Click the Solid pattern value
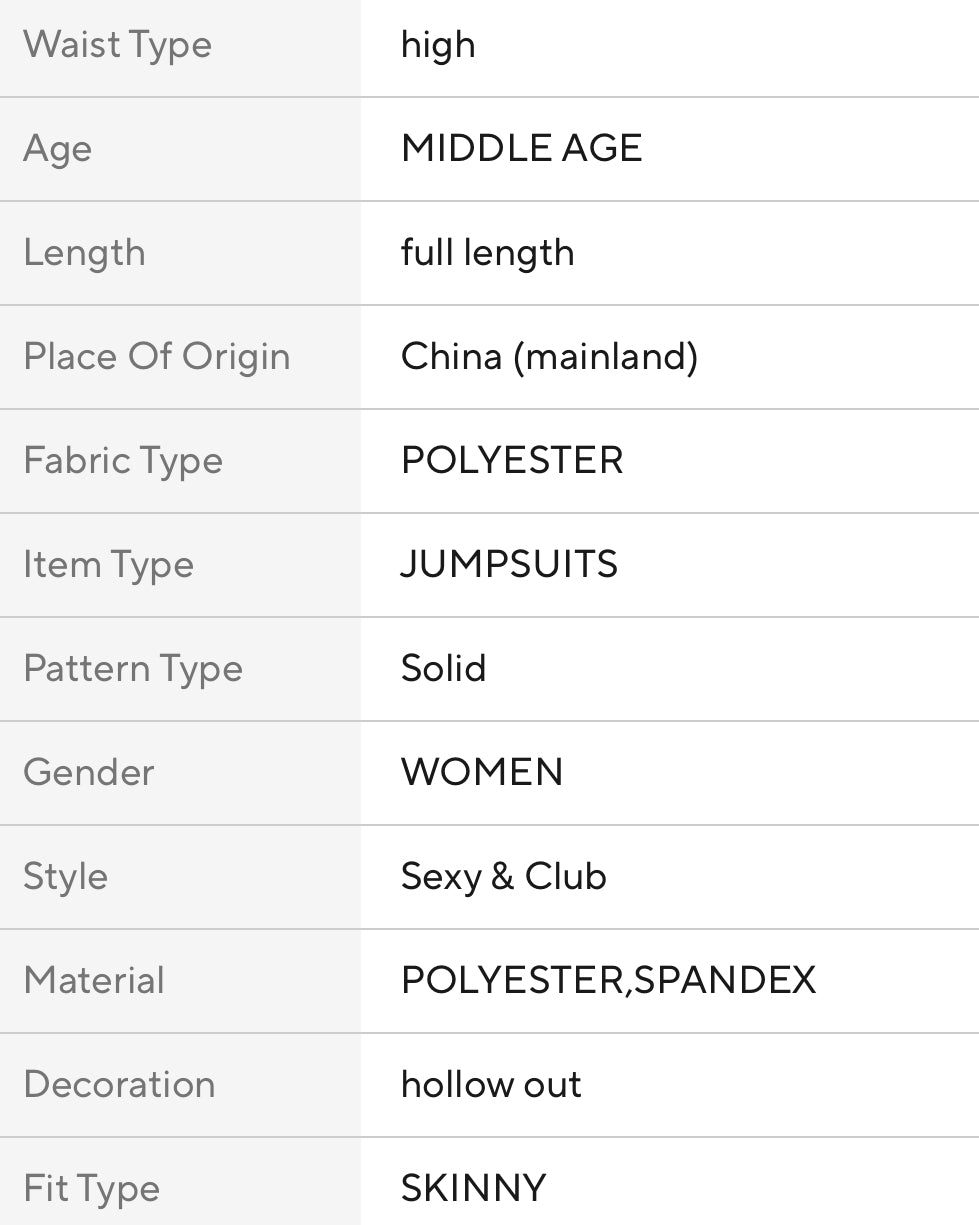The height and width of the screenshot is (1225, 979). tap(443, 669)
